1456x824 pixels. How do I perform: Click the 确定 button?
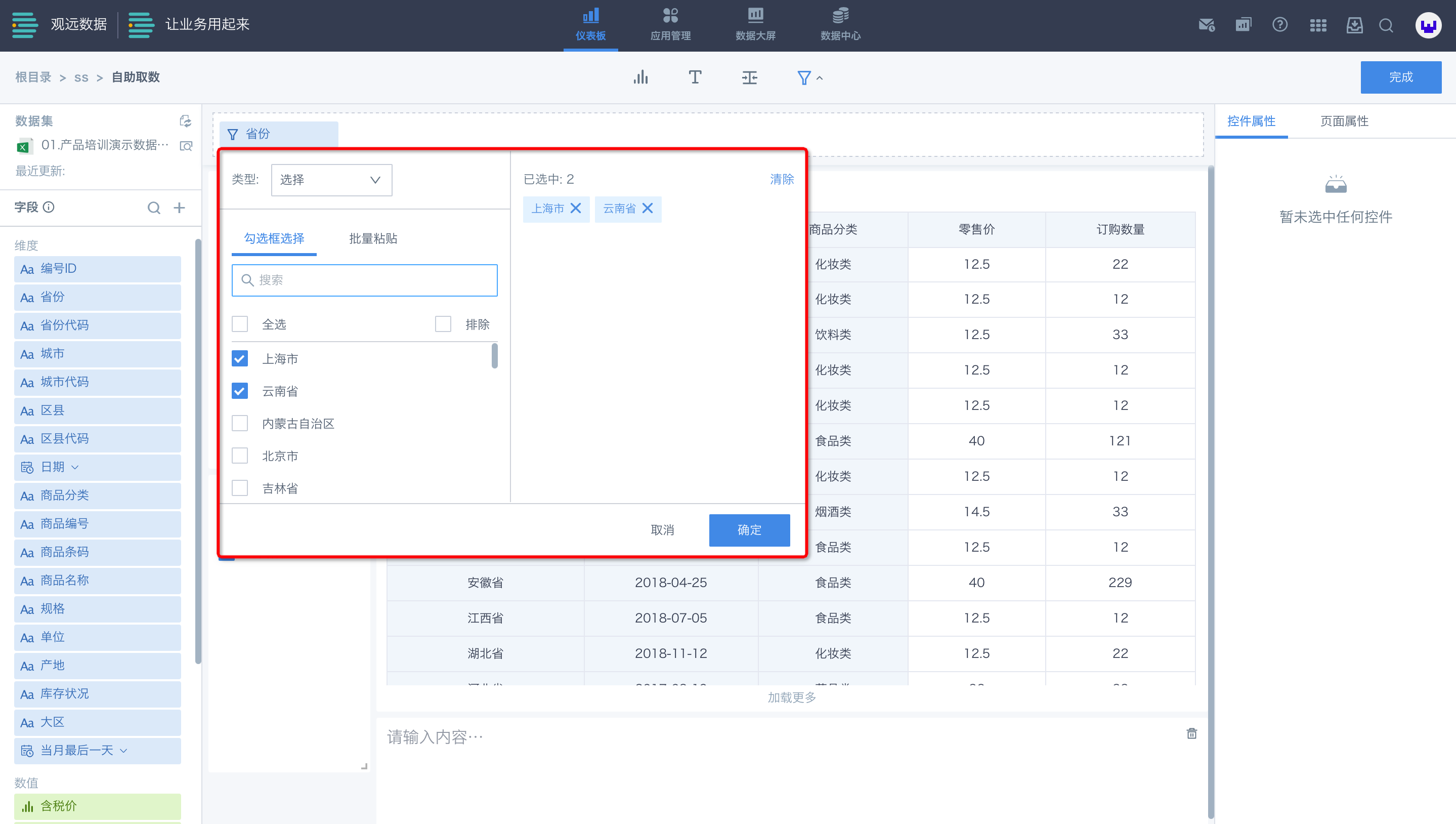(x=749, y=530)
